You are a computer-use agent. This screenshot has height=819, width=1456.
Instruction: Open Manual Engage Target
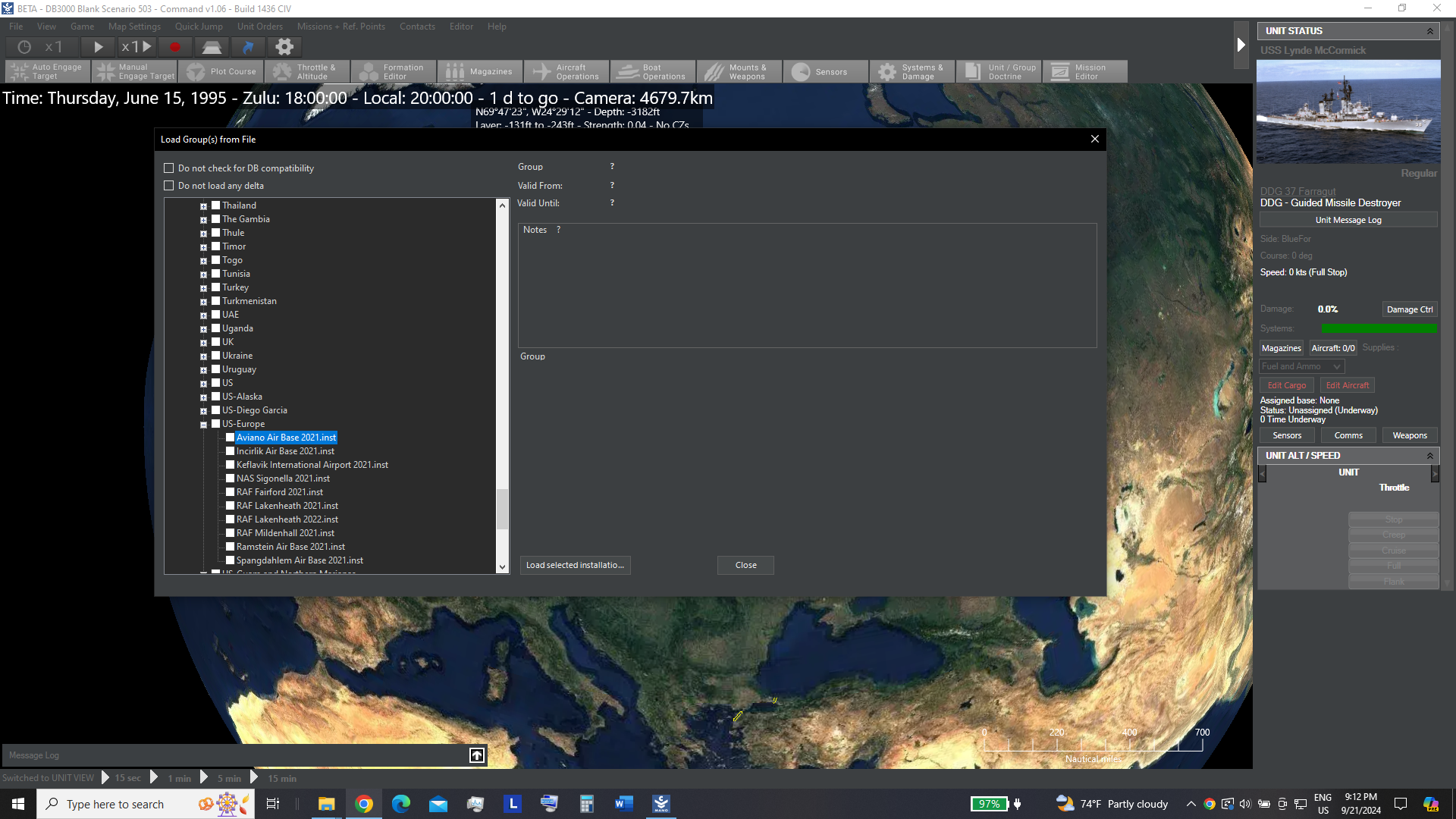pyautogui.click(x=134, y=71)
